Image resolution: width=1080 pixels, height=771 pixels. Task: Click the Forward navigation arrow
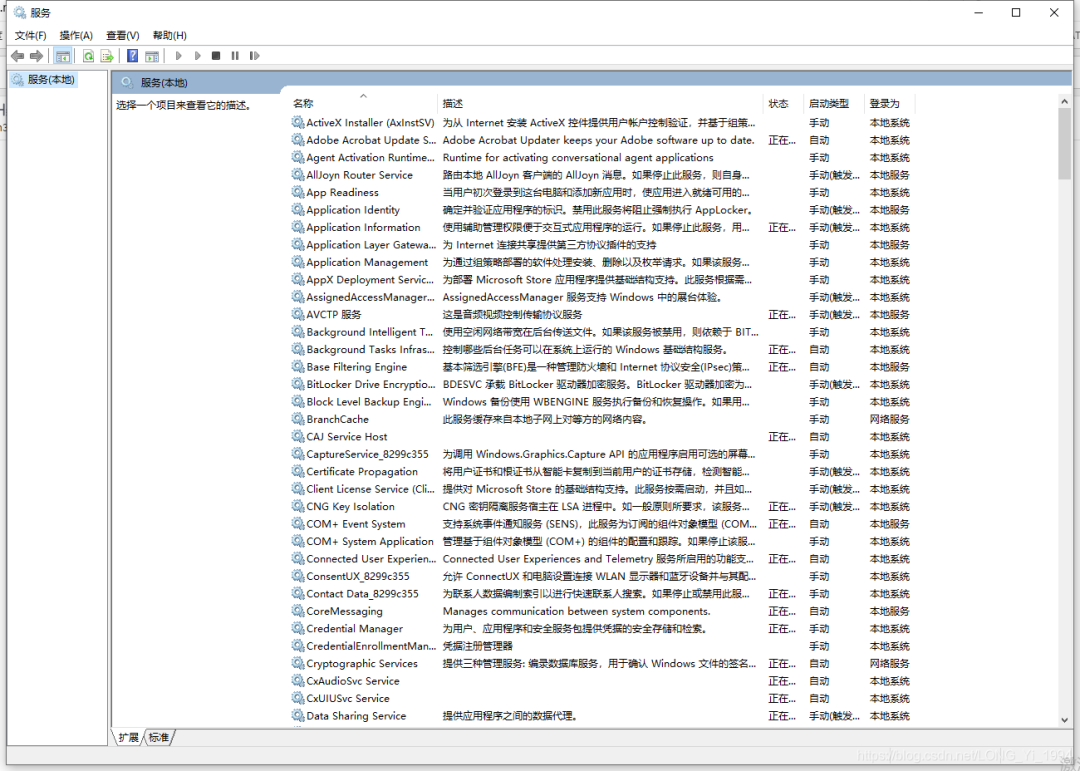coord(35,56)
